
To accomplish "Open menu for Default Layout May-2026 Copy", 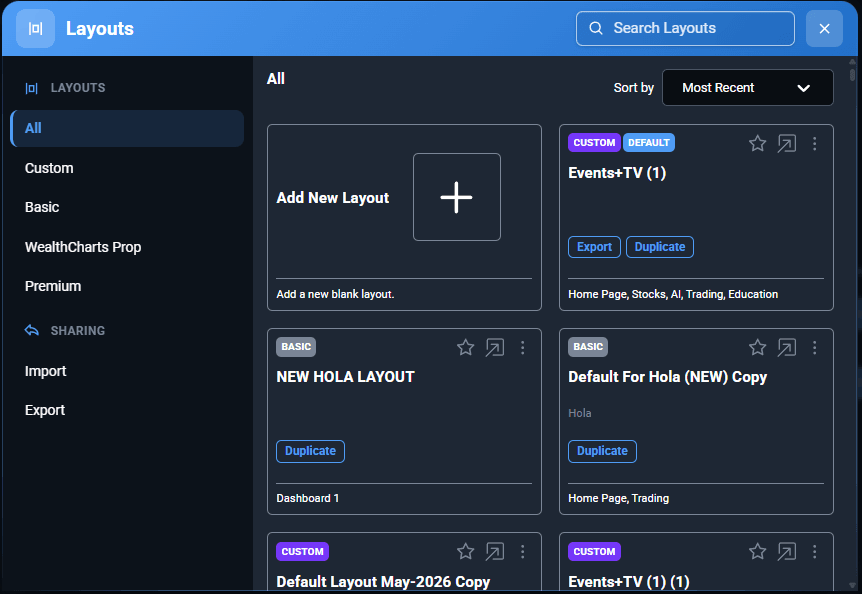I will tap(523, 551).
